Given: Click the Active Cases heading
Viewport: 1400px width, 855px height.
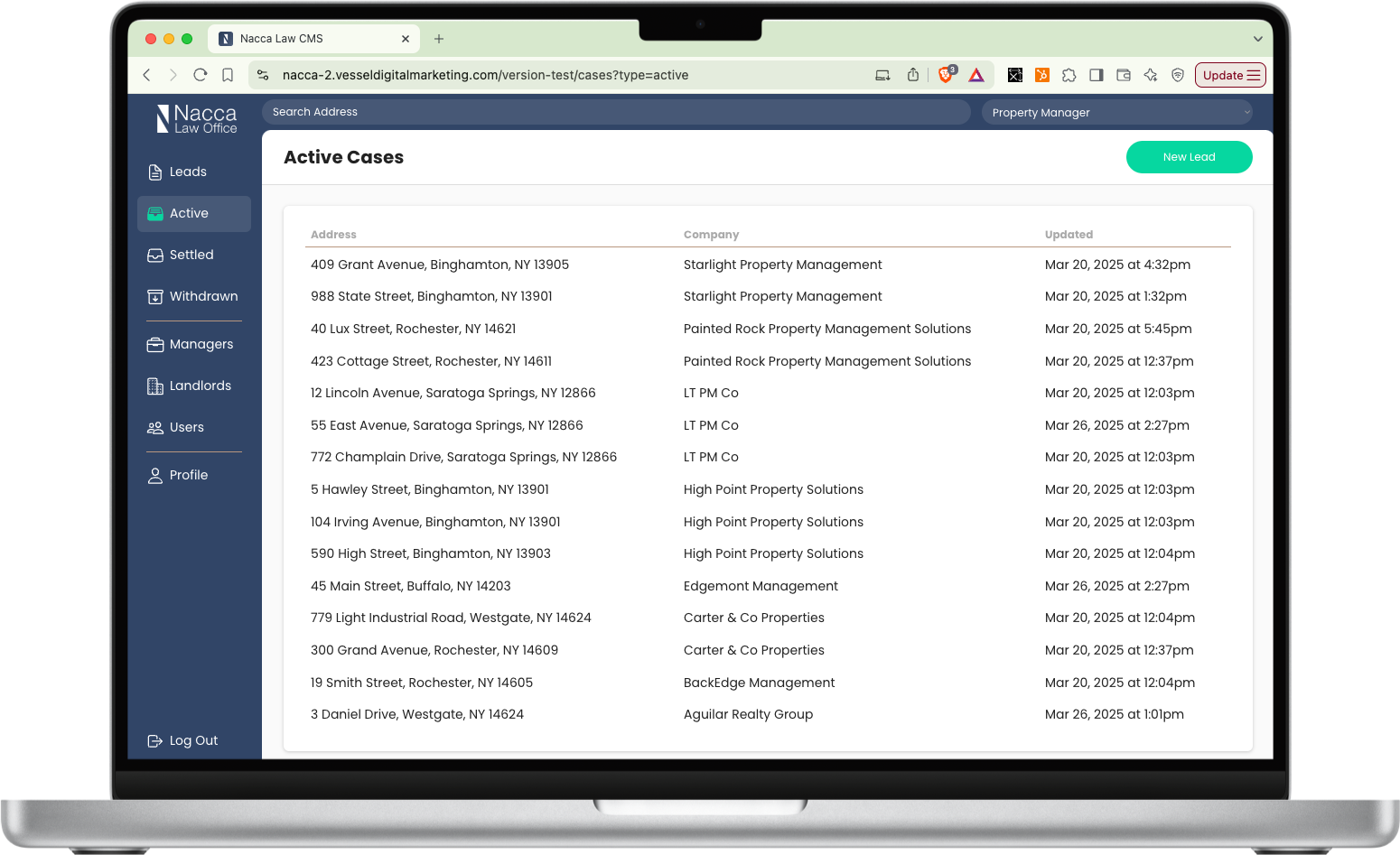Looking at the screenshot, I should tap(343, 157).
